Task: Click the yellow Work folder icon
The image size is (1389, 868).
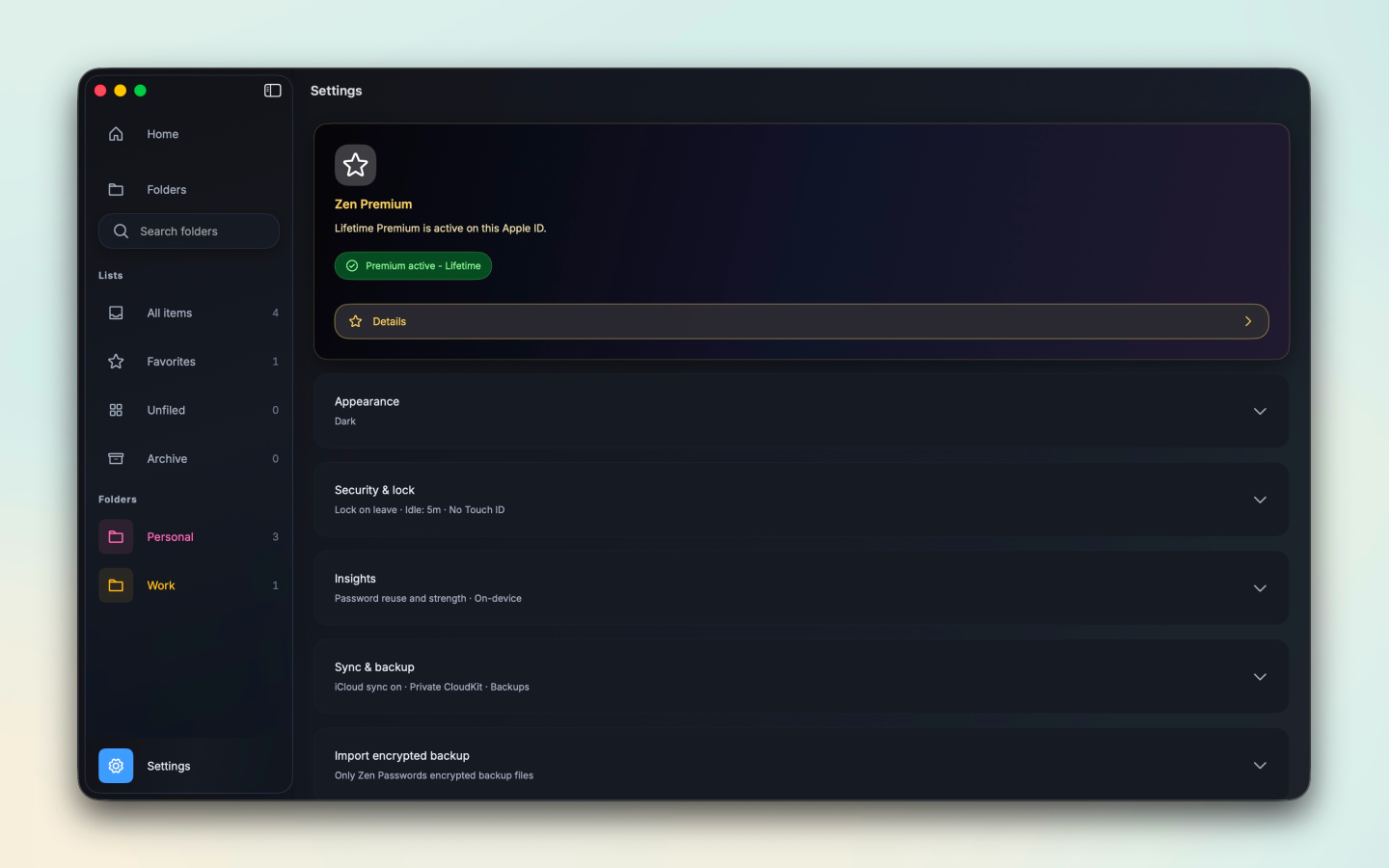Action: [x=116, y=585]
